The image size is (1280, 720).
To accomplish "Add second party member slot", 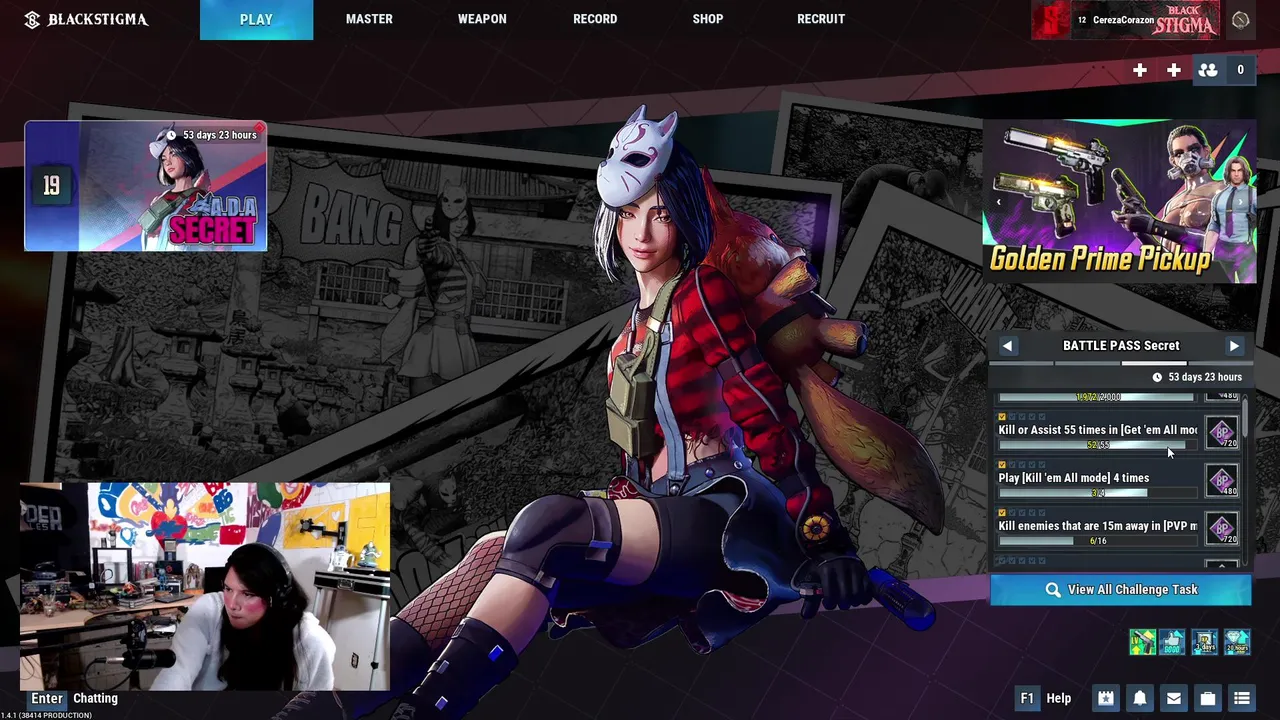I will click(x=1174, y=70).
